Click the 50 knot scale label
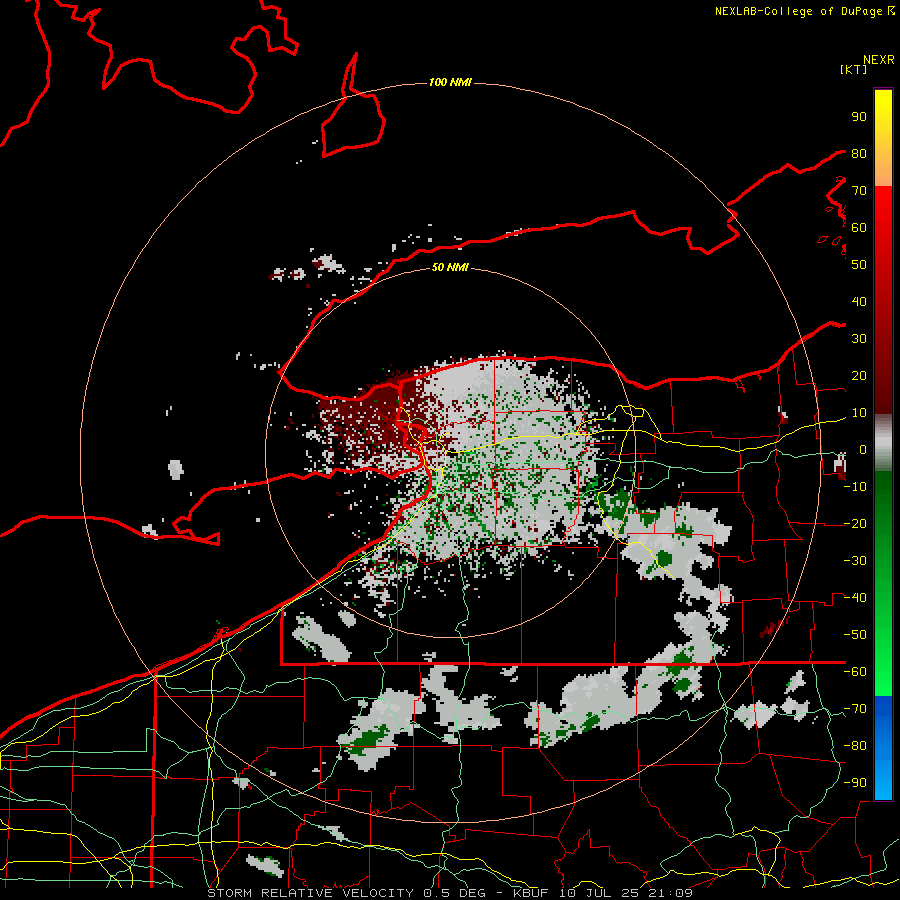The height and width of the screenshot is (900, 900). pyautogui.click(x=859, y=265)
